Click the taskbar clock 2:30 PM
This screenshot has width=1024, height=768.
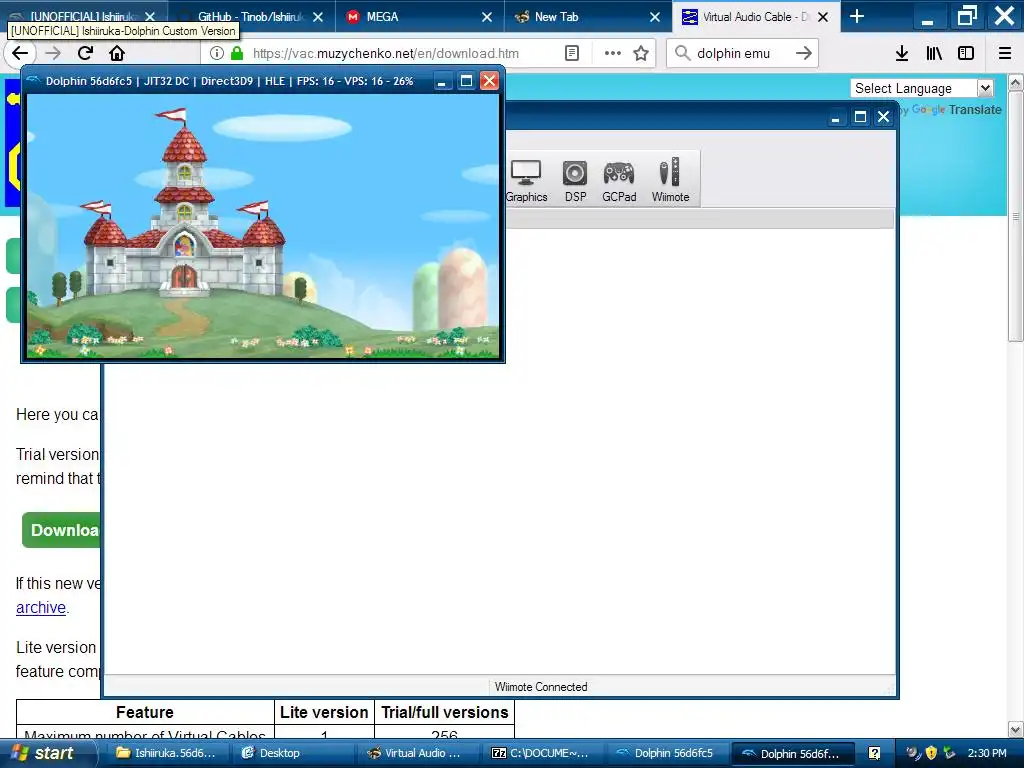(x=987, y=753)
